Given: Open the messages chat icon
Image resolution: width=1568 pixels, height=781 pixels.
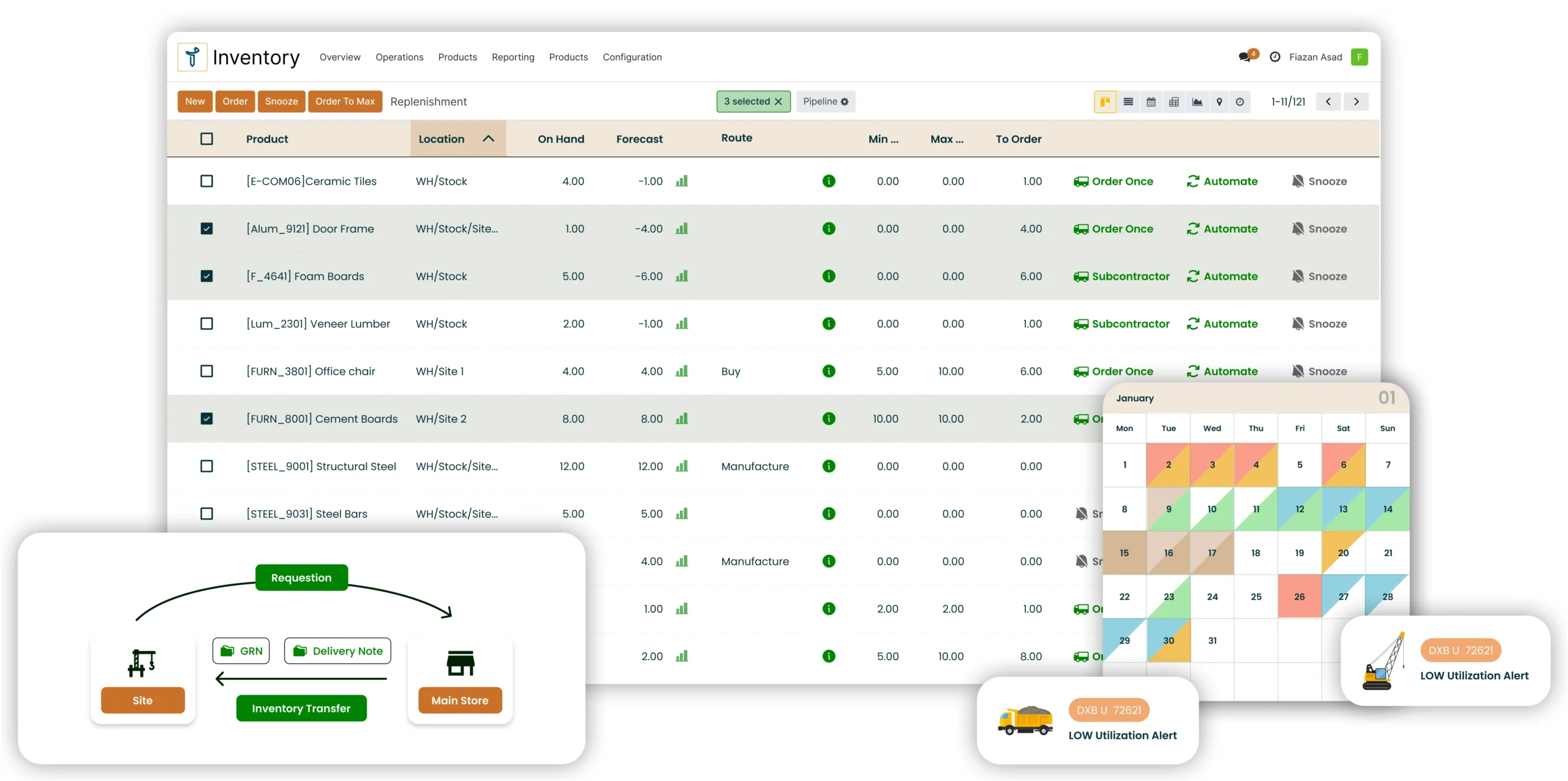Looking at the screenshot, I should [x=1245, y=57].
